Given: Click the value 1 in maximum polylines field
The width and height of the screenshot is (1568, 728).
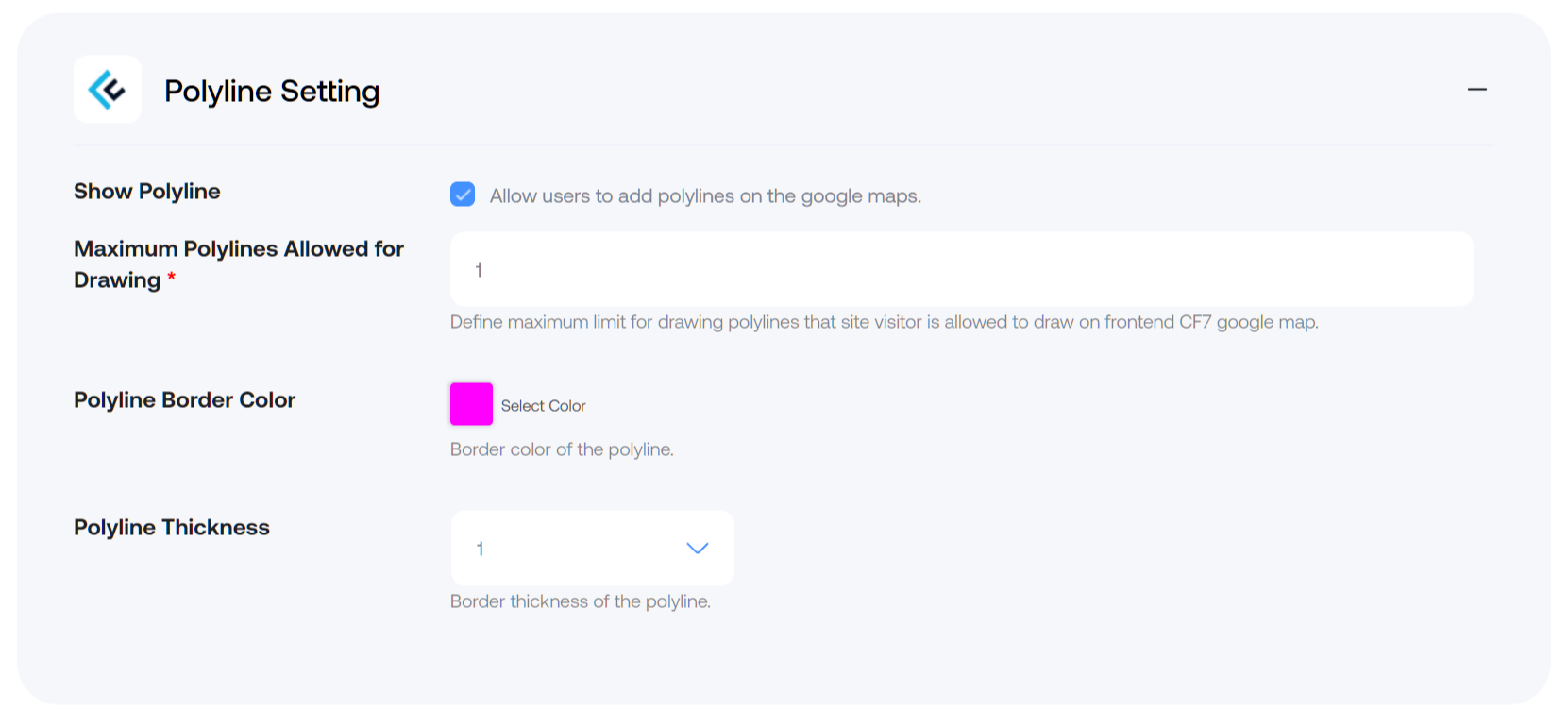Looking at the screenshot, I should coord(479,270).
